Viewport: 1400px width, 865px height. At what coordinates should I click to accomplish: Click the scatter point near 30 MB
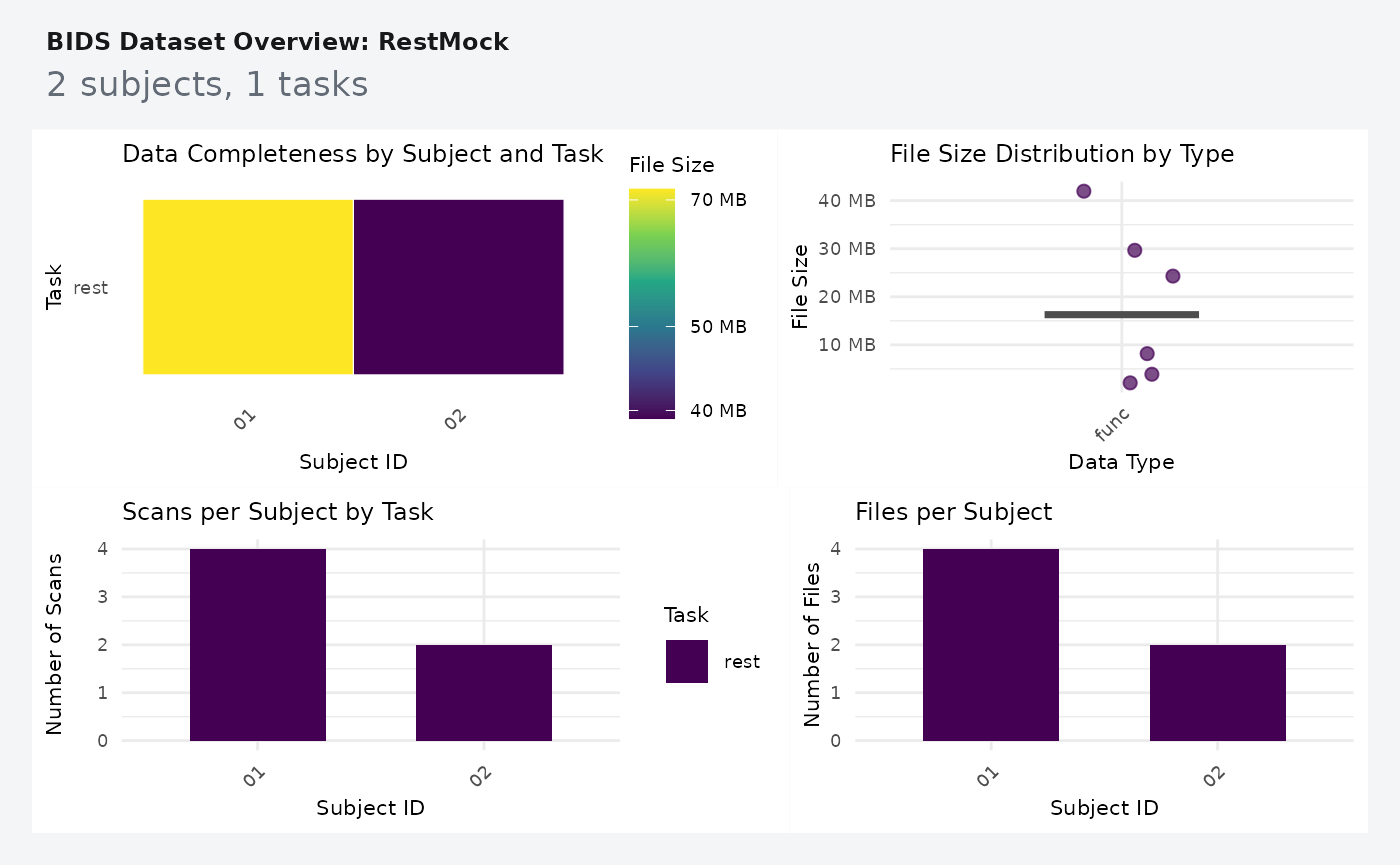click(1134, 250)
